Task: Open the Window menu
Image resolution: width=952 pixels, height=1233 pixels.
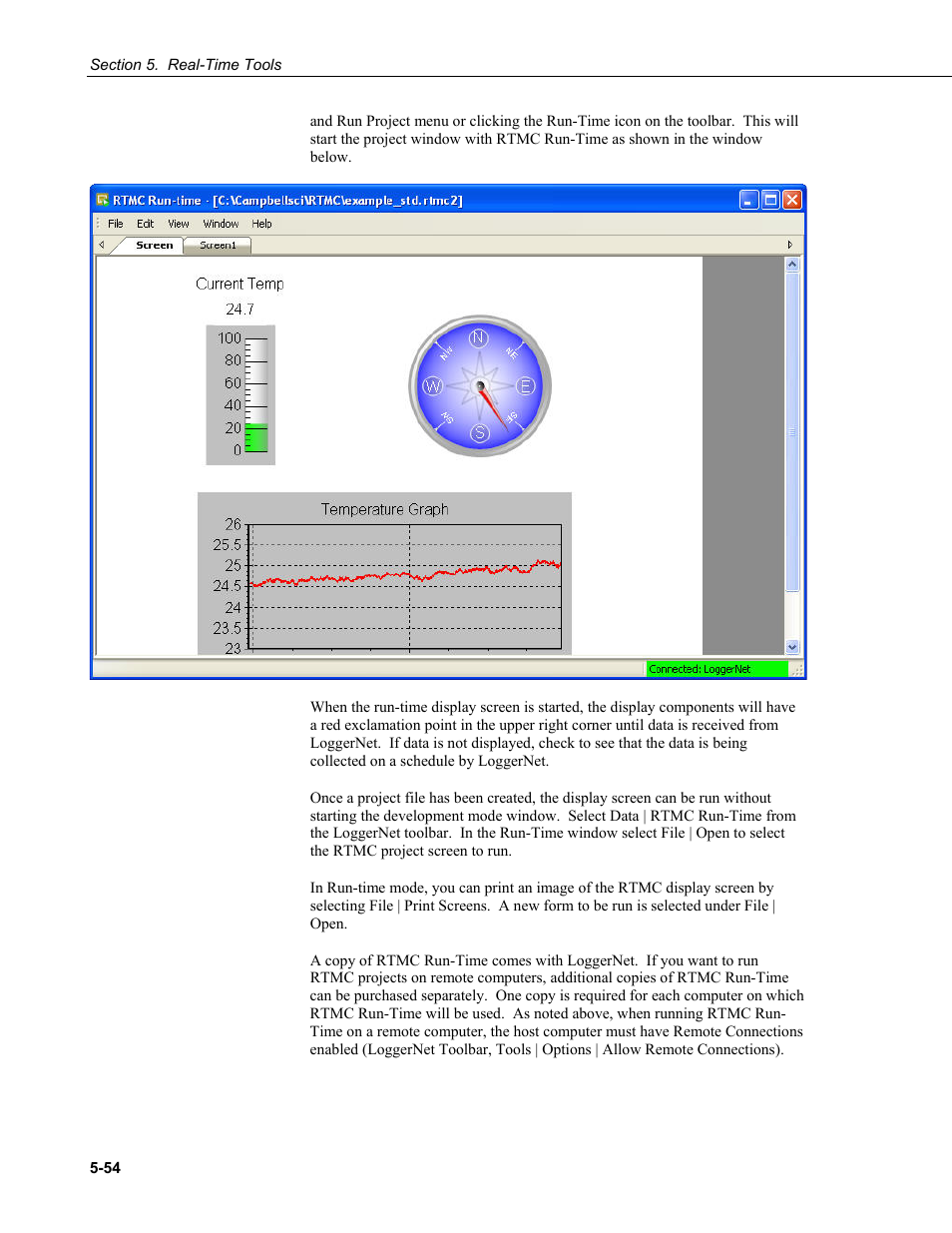Action: [221, 224]
